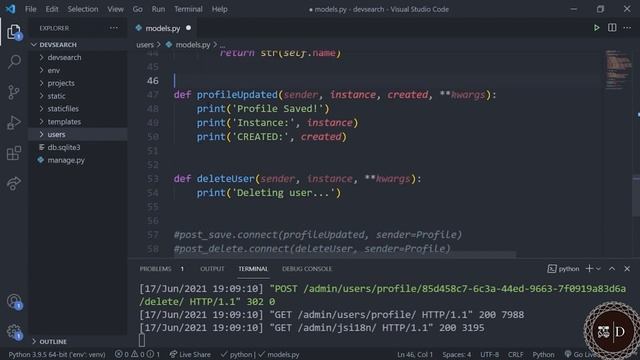Select the TERMINAL panel tab
Screen dimensions: 640x360
tap(253, 269)
